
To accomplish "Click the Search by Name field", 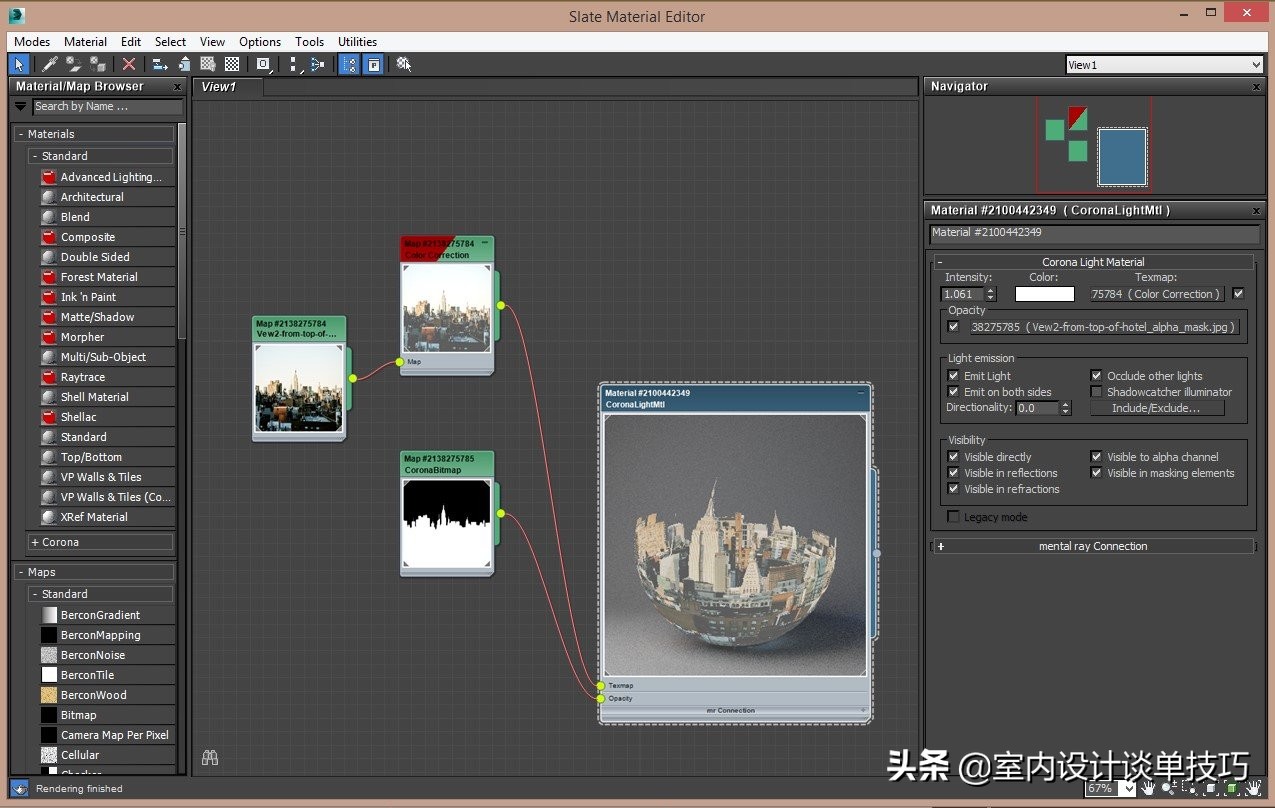I will click(x=106, y=106).
